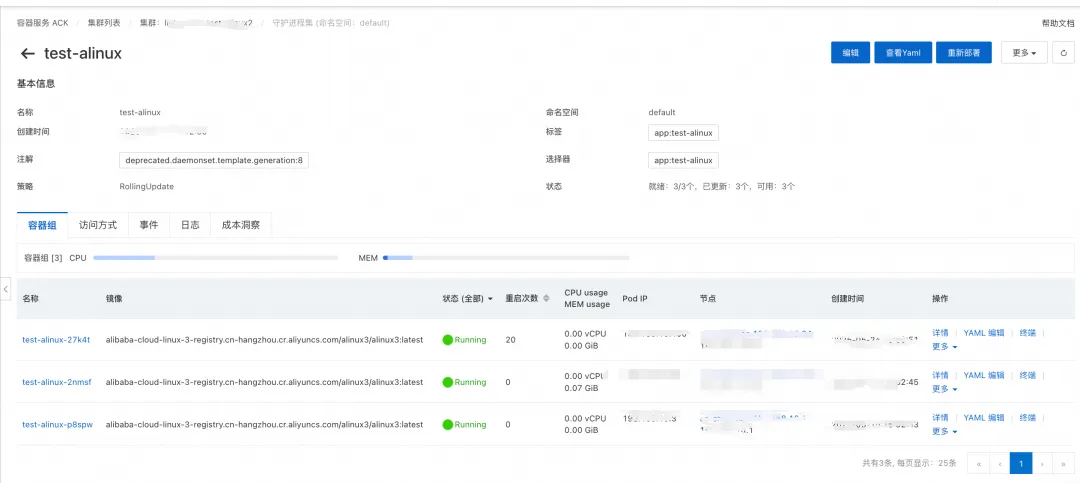Expand the 状态 (全部) filter dropdown
This screenshot has width=1080, height=483.
pos(468,298)
